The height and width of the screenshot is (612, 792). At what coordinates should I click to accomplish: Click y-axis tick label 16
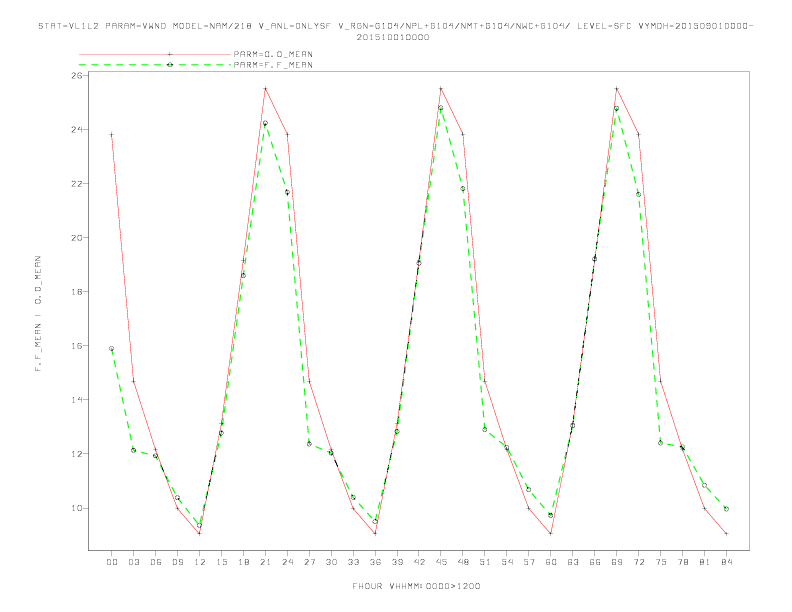tap(77, 346)
